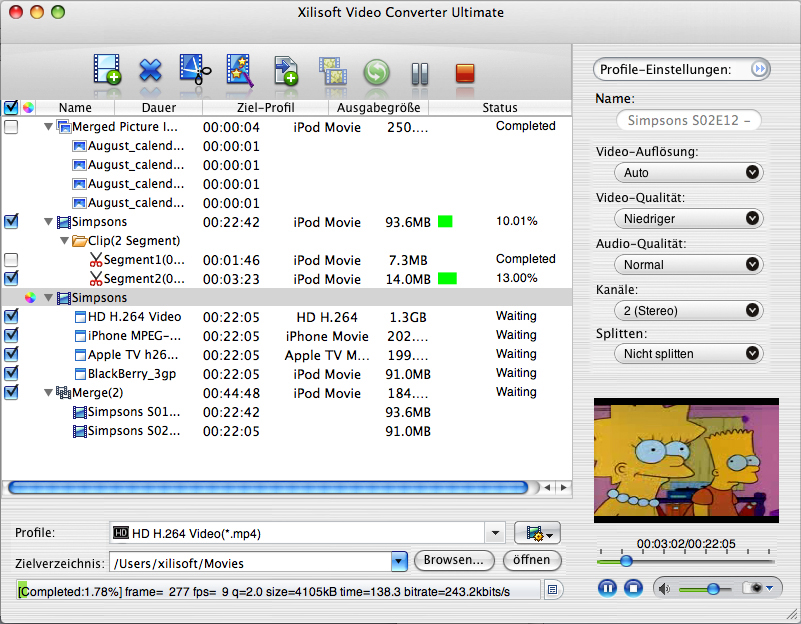The width and height of the screenshot is (801, 624).
Task: Click the profile settings button beside Profile
Action: (x=537, y=533)
